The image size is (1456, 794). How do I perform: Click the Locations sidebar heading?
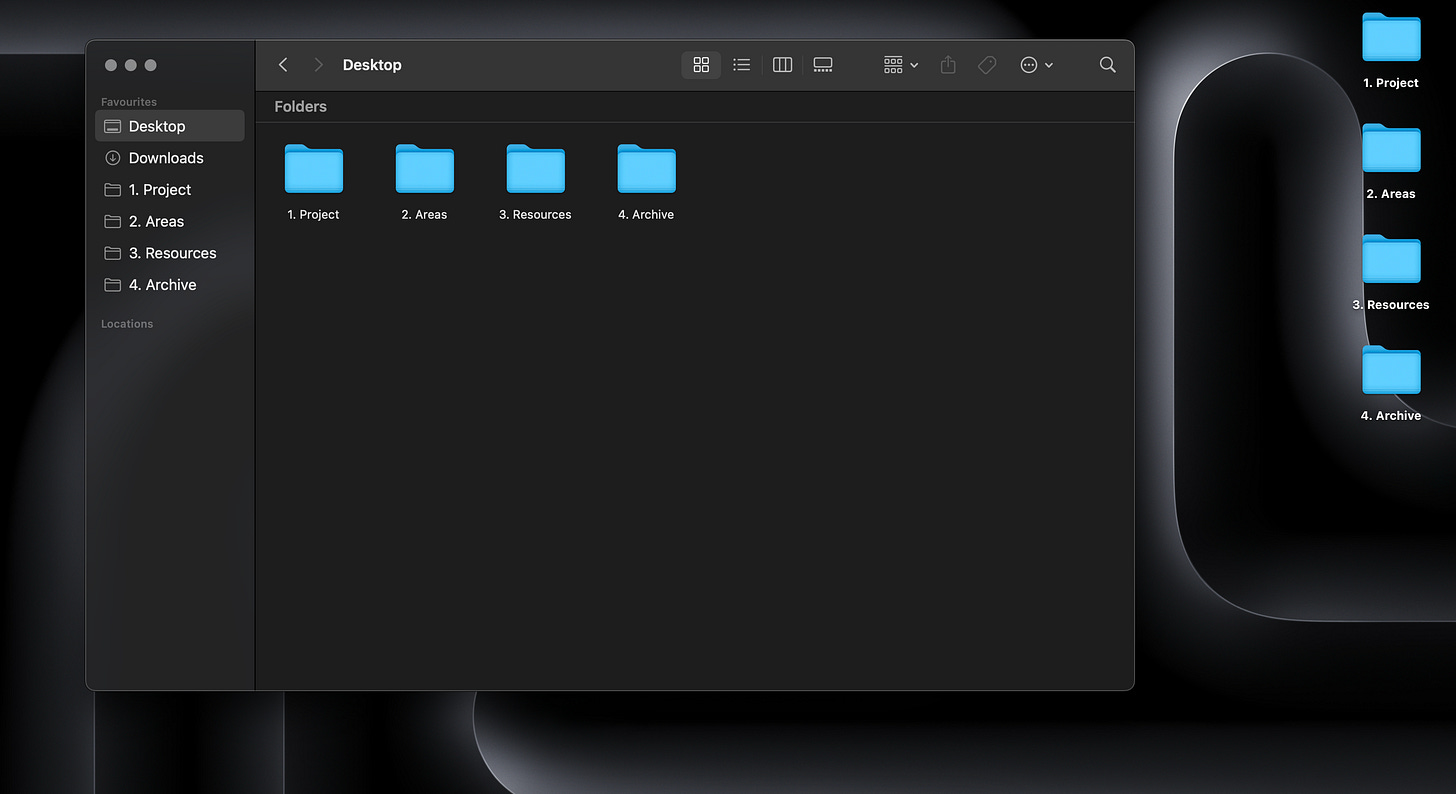click(127, 324)
